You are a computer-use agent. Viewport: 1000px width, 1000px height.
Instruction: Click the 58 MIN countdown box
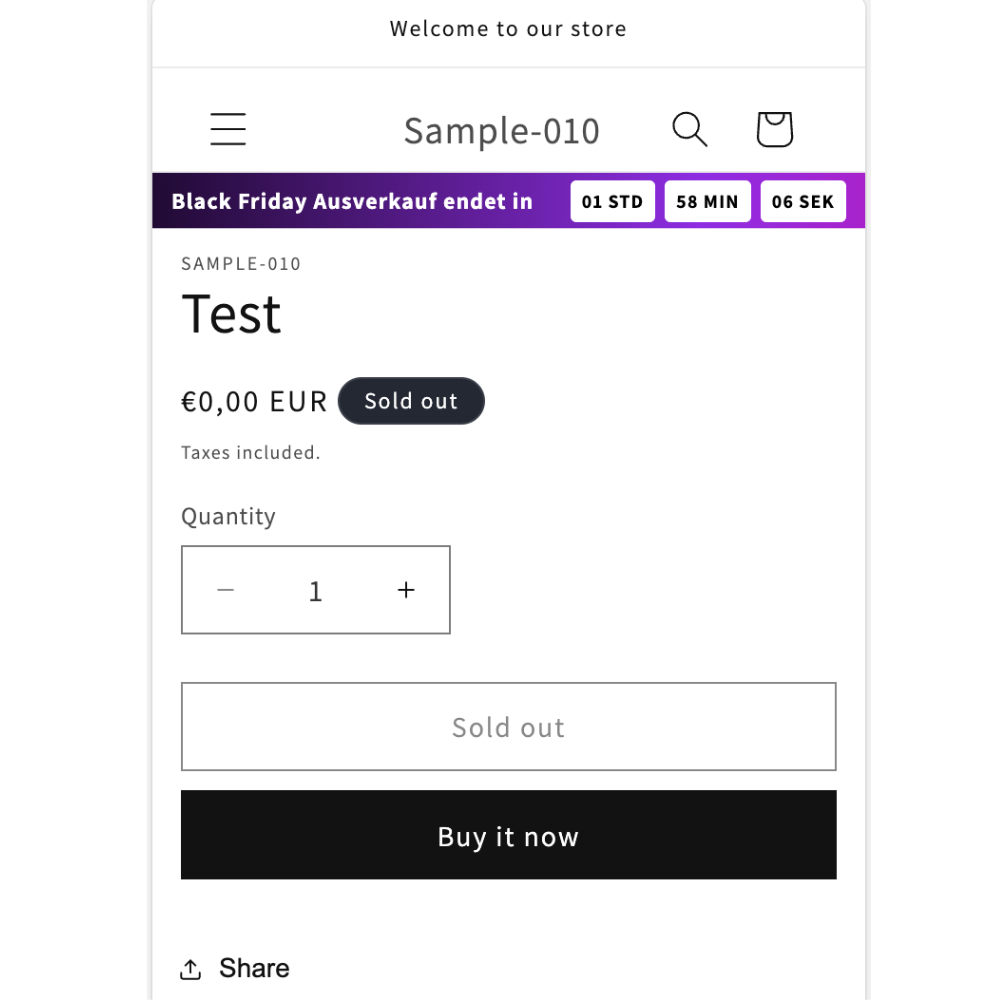[x=707, y=202]
